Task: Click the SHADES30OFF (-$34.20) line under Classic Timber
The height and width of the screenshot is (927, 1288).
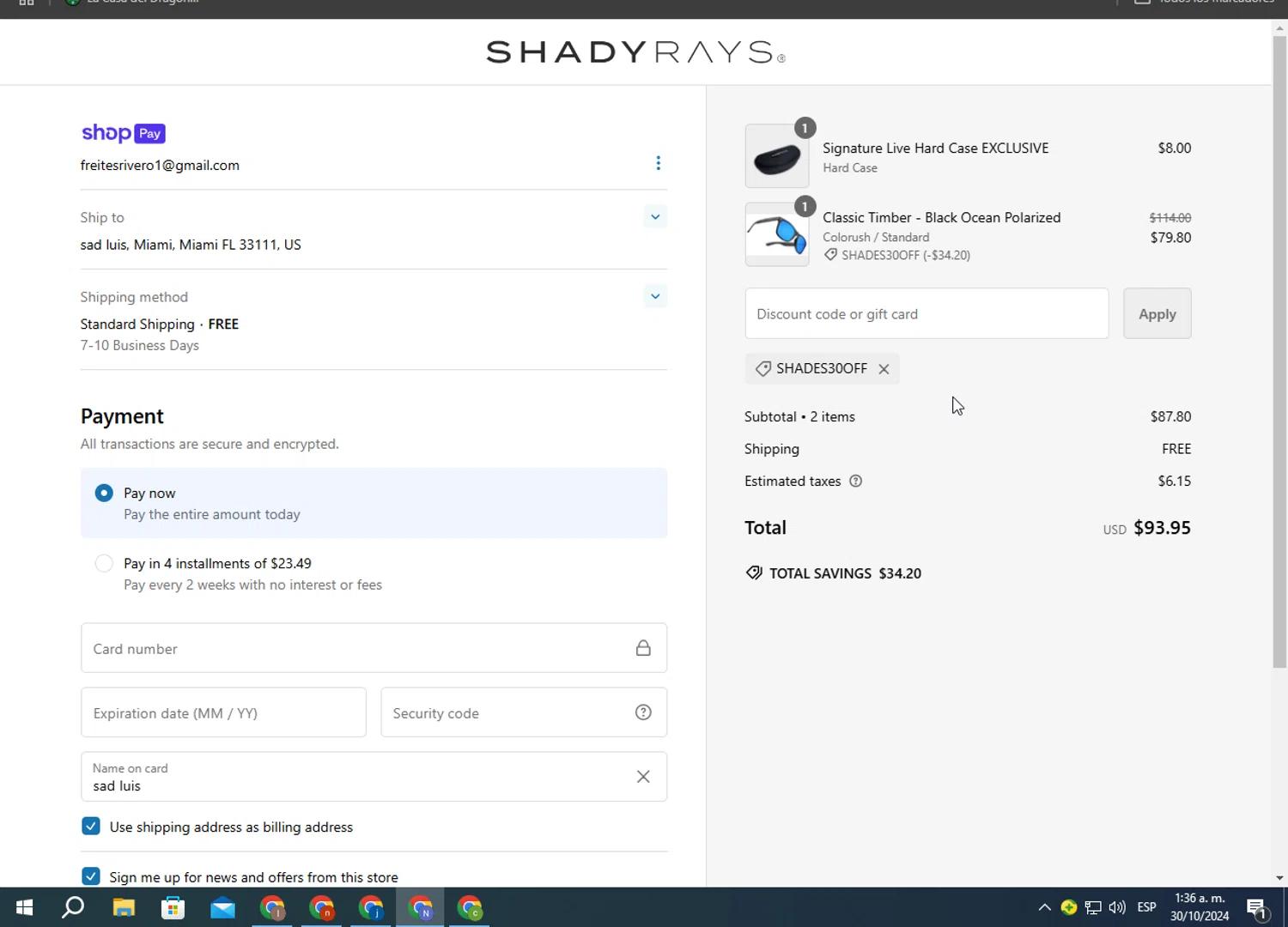Action: click(x=896, y=255)
